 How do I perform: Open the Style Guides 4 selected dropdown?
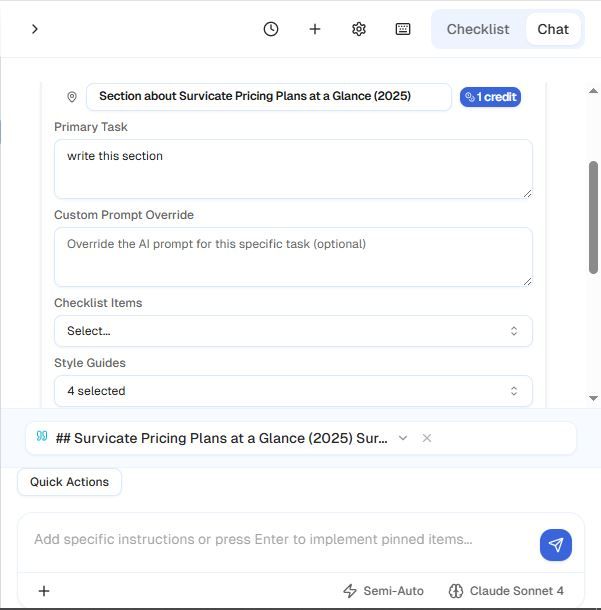click(293, 391)
